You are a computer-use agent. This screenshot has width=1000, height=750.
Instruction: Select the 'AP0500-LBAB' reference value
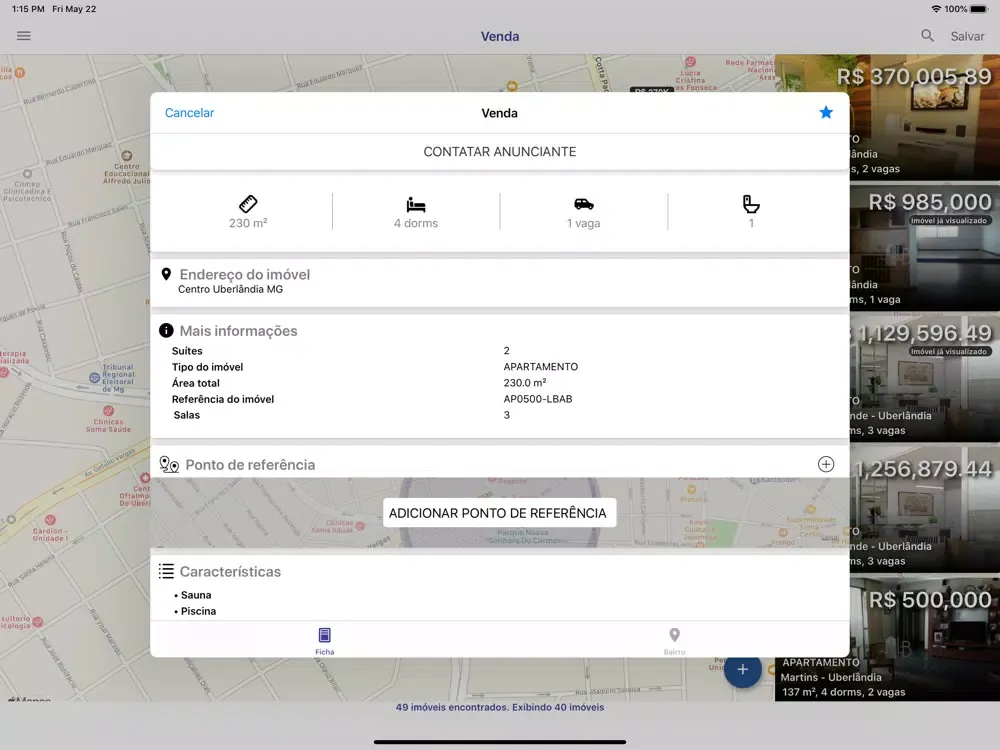click(538, 399)
